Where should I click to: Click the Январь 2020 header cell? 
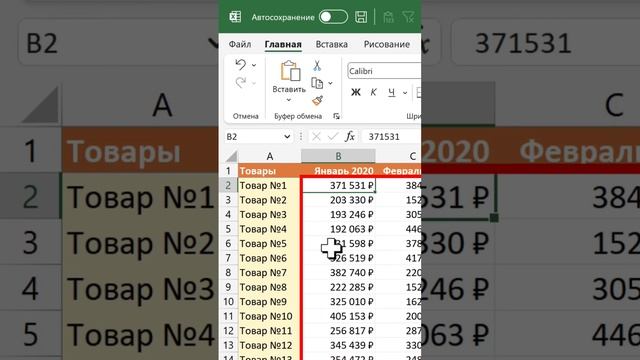[x=338, y=171]
